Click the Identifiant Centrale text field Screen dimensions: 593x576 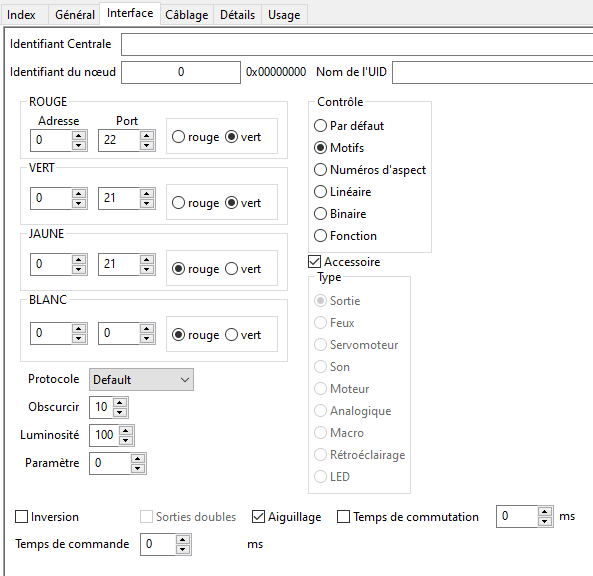pyautogui.click(x=357, y=44)
